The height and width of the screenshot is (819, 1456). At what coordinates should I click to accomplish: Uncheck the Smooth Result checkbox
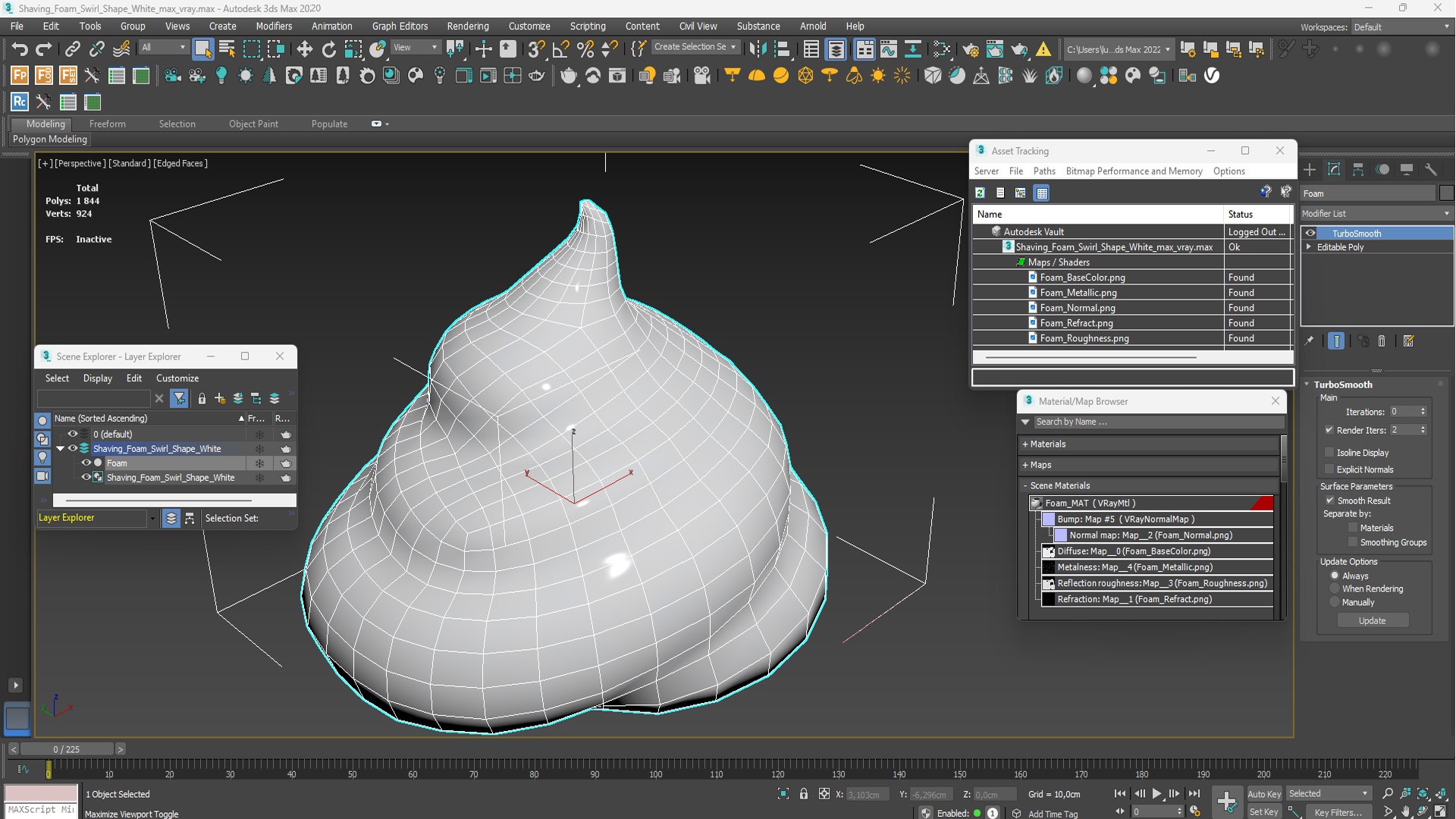click(1329, 500)
